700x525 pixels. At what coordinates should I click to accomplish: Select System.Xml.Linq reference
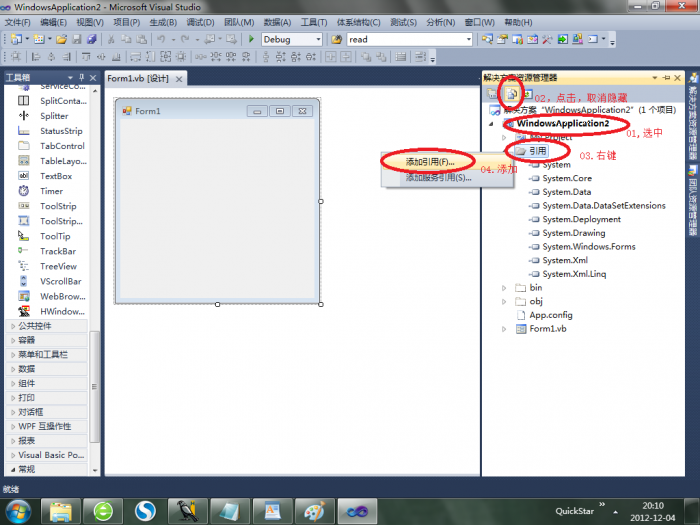coord(574,274)
